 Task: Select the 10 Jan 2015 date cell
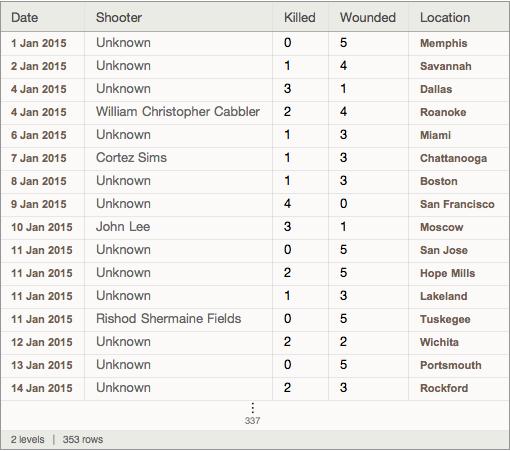click(x=42, y=227)
